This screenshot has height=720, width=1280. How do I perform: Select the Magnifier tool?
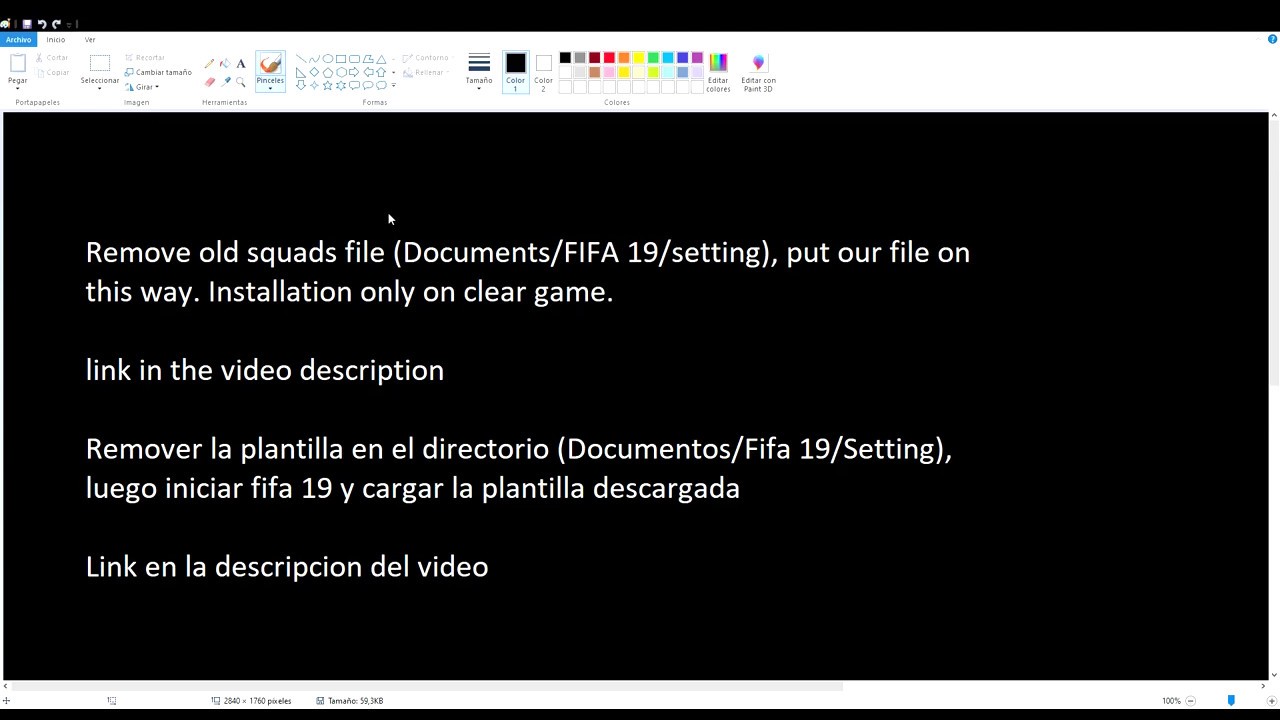click(x=241, y=82)
